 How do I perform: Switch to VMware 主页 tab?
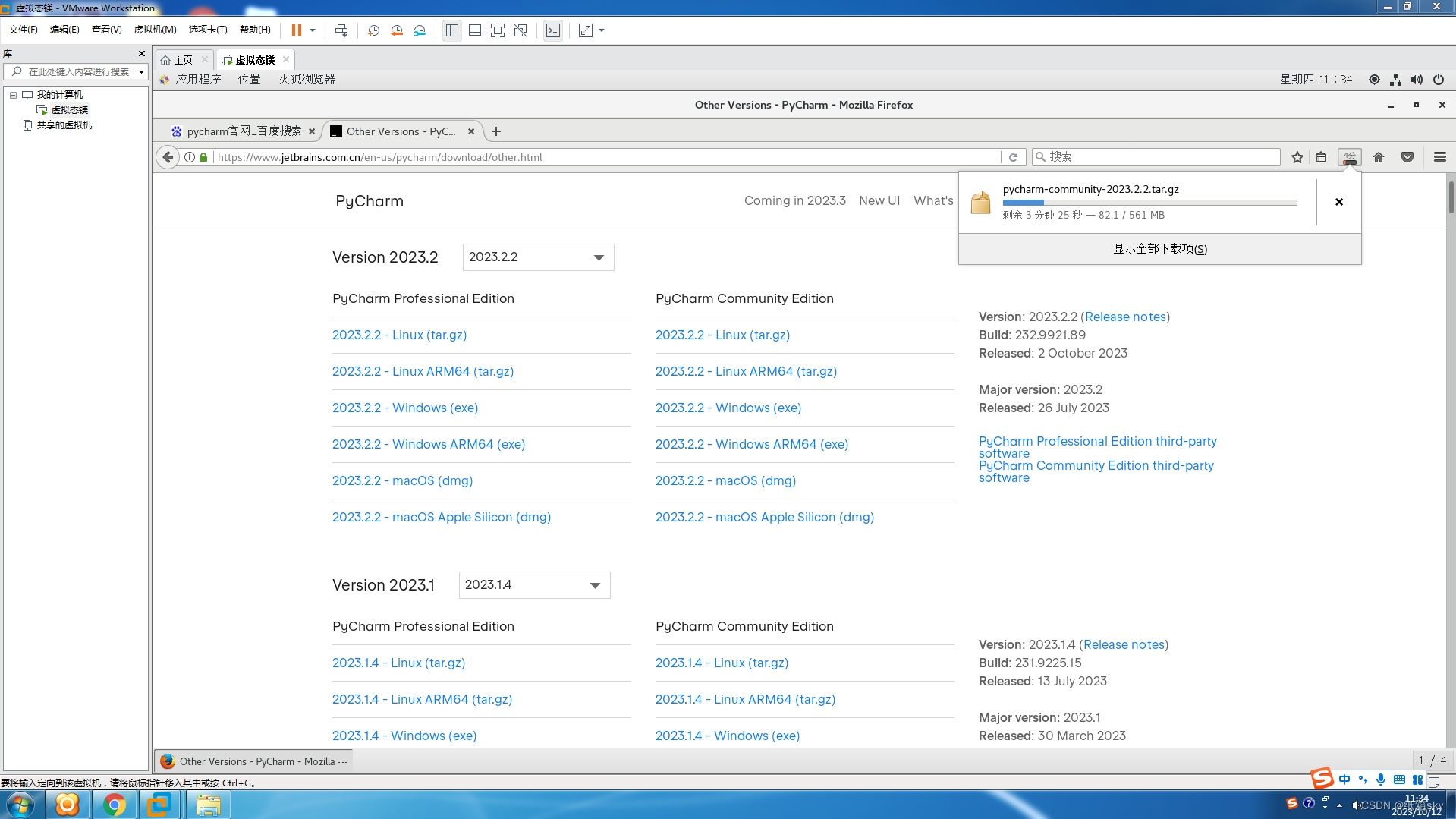(x=183, y=60)
